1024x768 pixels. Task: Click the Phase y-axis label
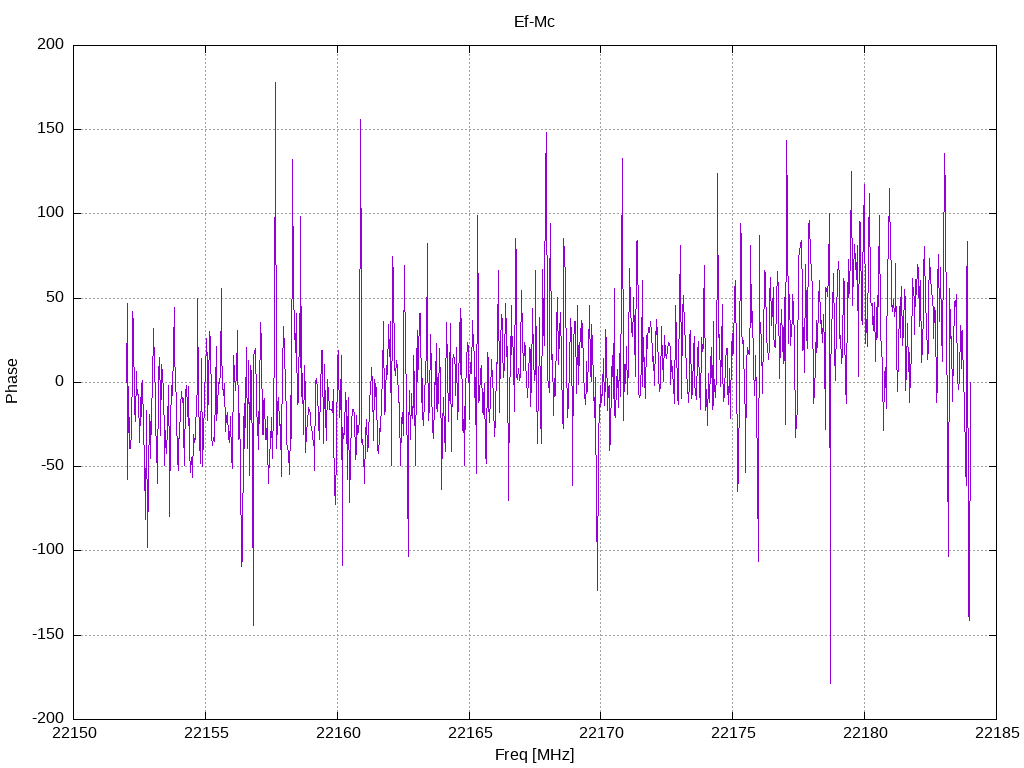(12, 381)
